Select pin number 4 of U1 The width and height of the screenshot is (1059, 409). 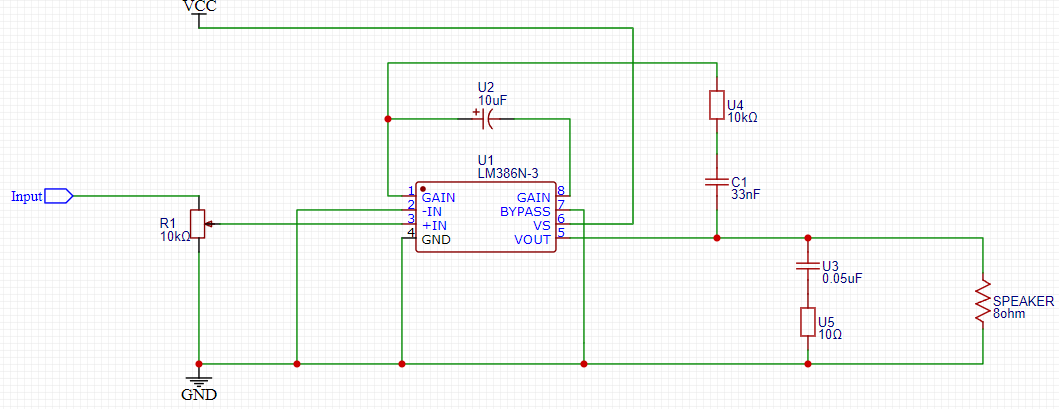click(x=411, y=233)
